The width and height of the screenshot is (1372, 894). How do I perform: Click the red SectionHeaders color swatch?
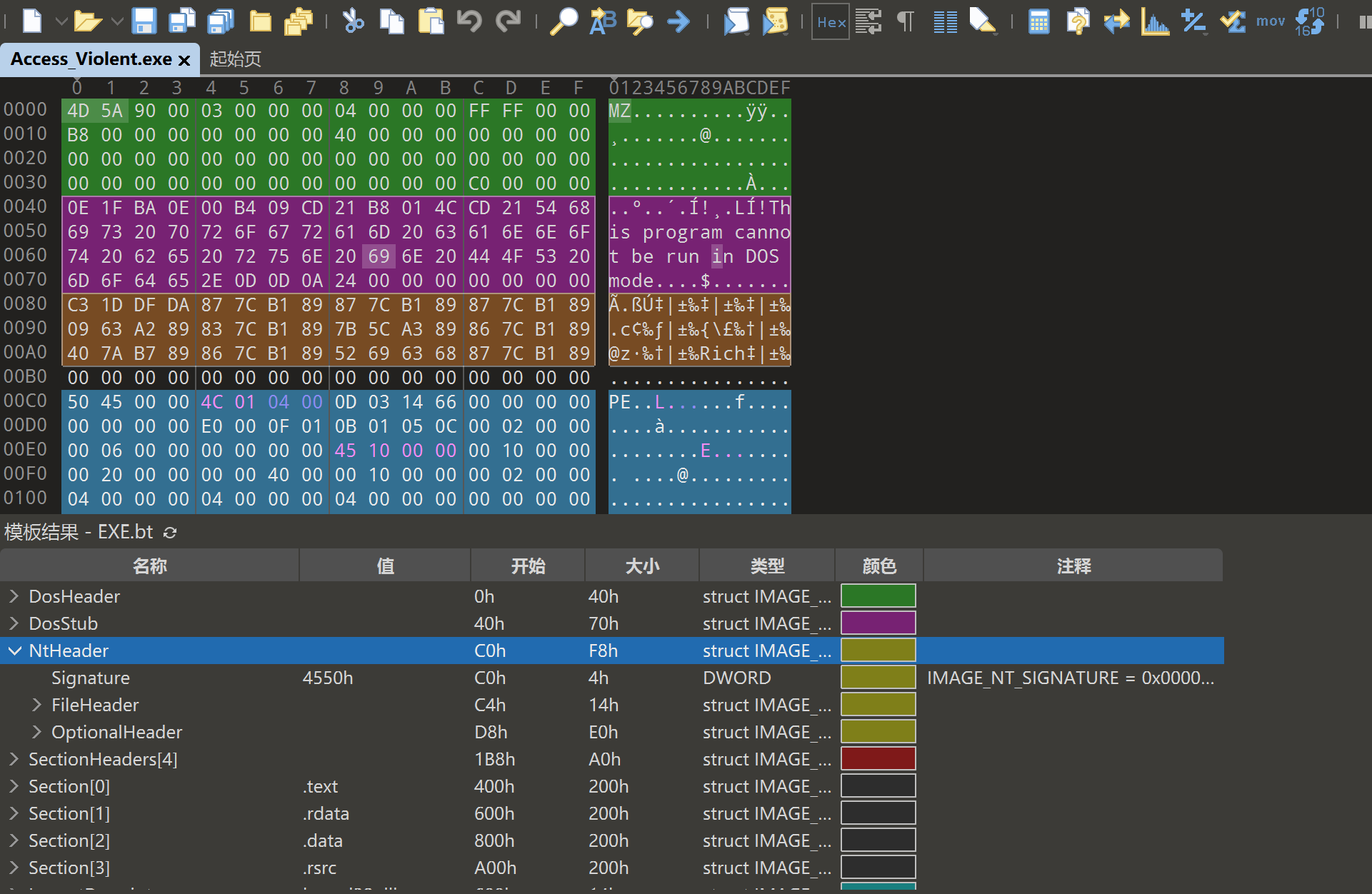click(x=878, y=759)
